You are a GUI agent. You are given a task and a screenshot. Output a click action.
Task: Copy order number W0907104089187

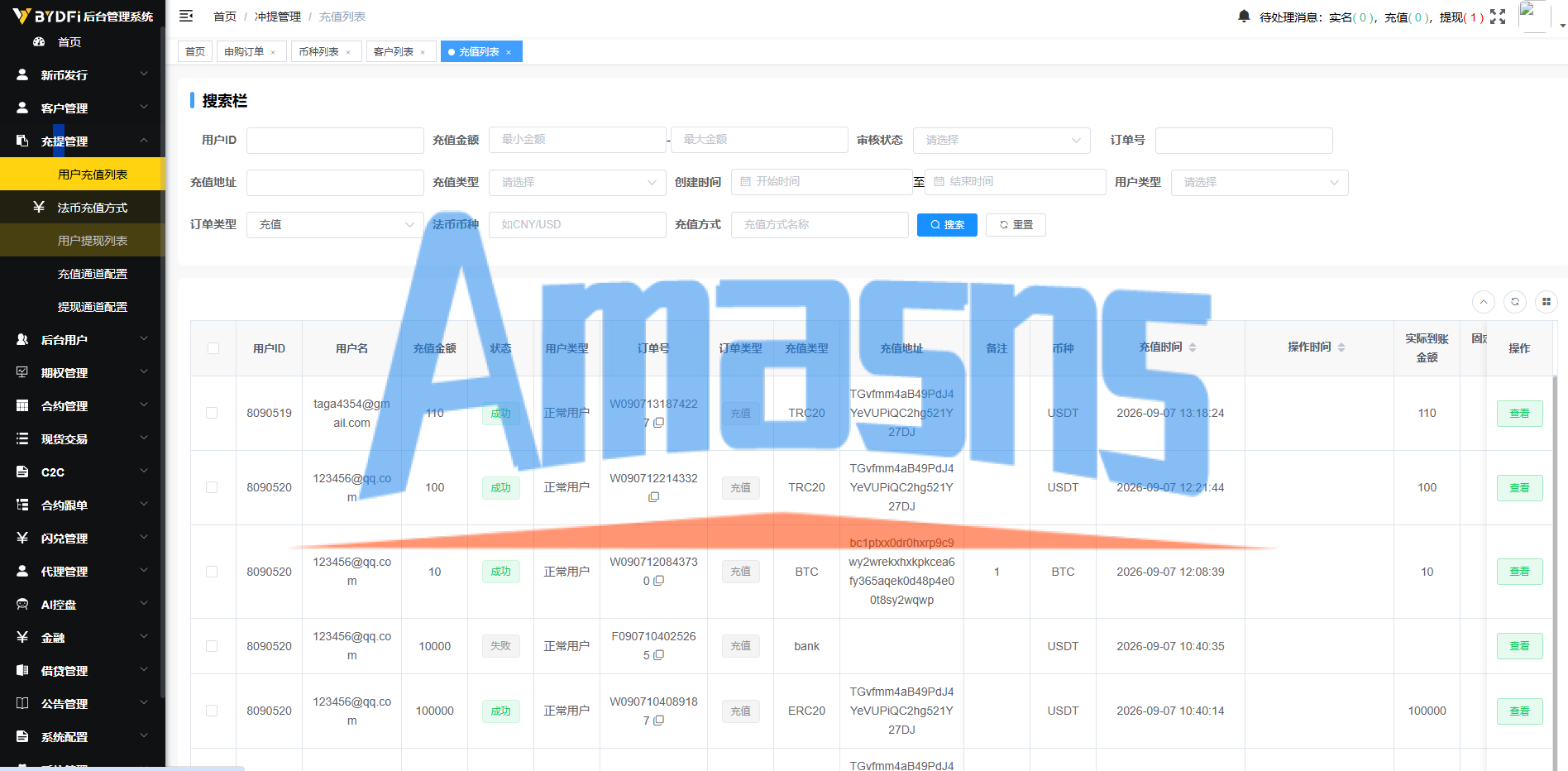pos(659,721)
